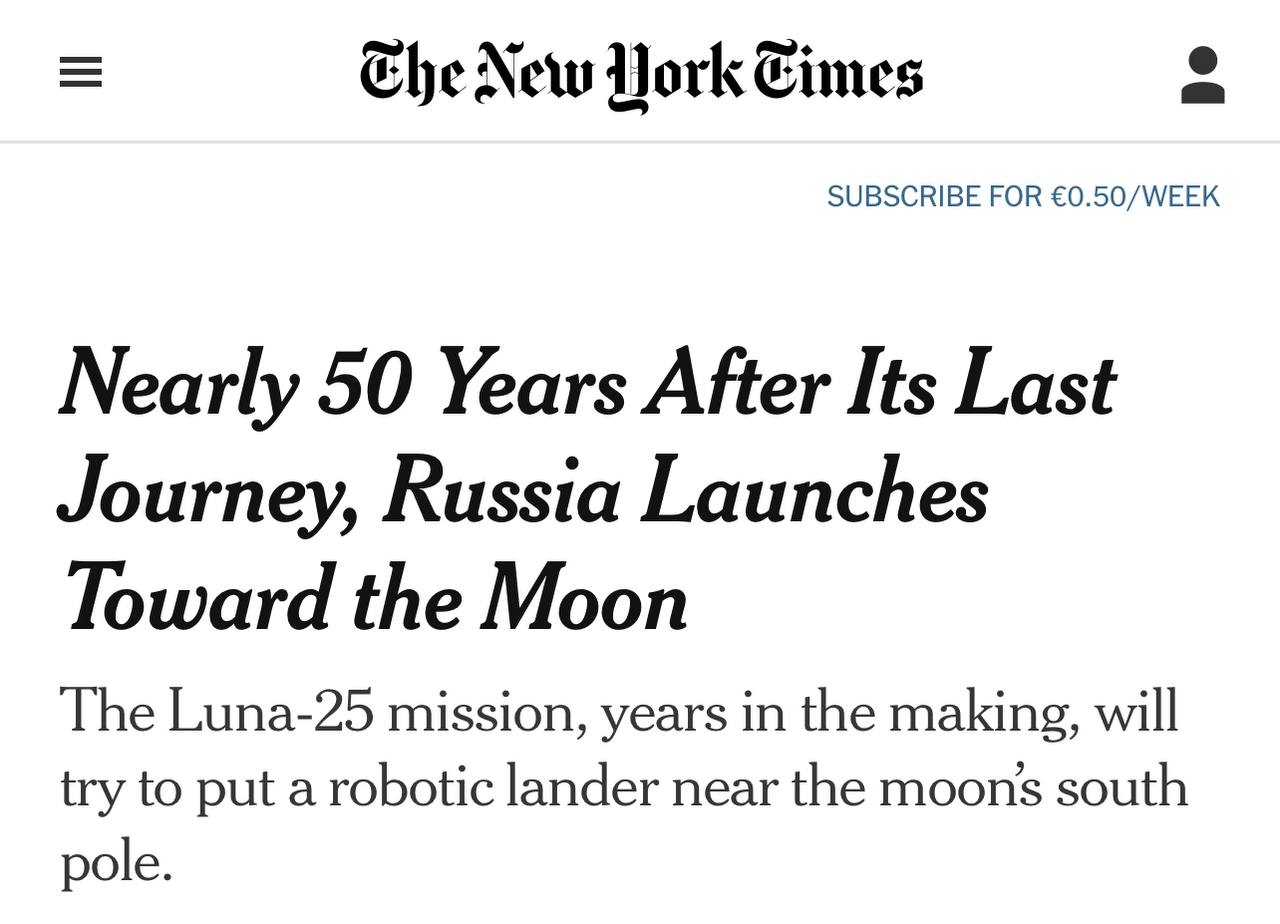This screenshot has width=1280, height=924.
Task: Click the "€0.50" price in subscribe link
Action: pyautogui.click(x=1089, y=196)
